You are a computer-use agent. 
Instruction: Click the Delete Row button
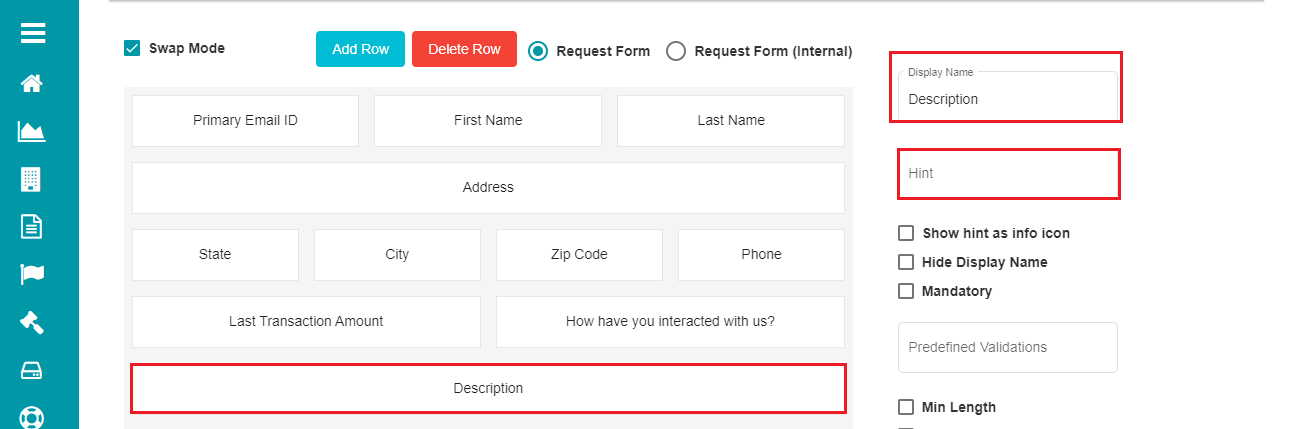click(x=464, y=49)
